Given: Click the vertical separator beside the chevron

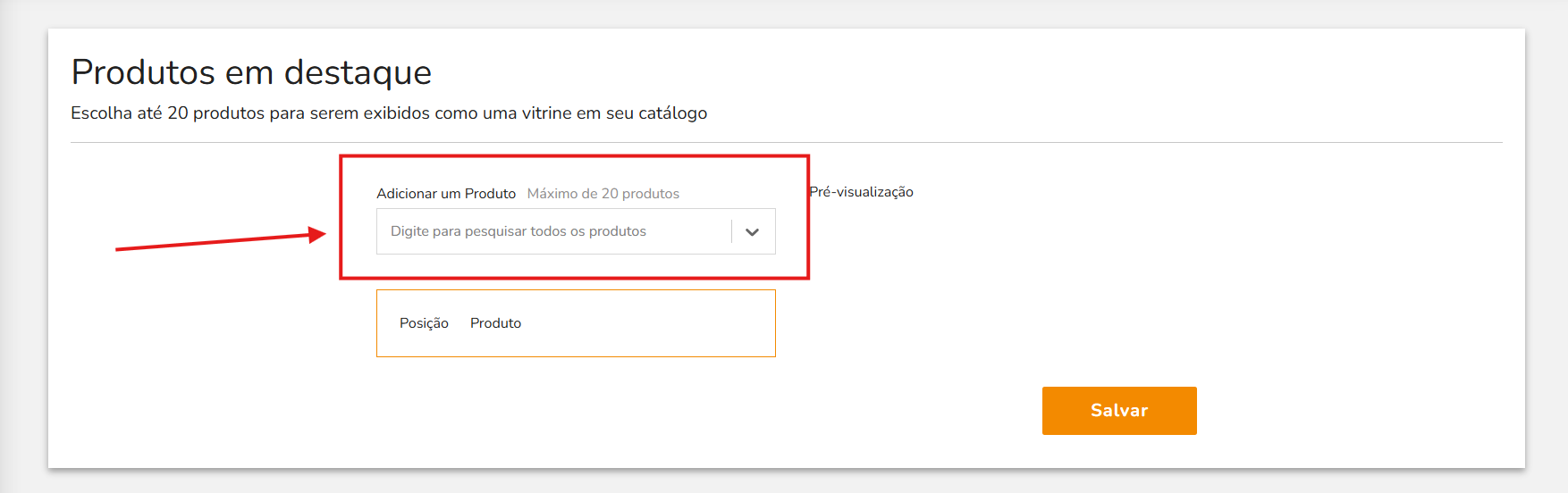Looking at the screenshot, I should [732, 232].
